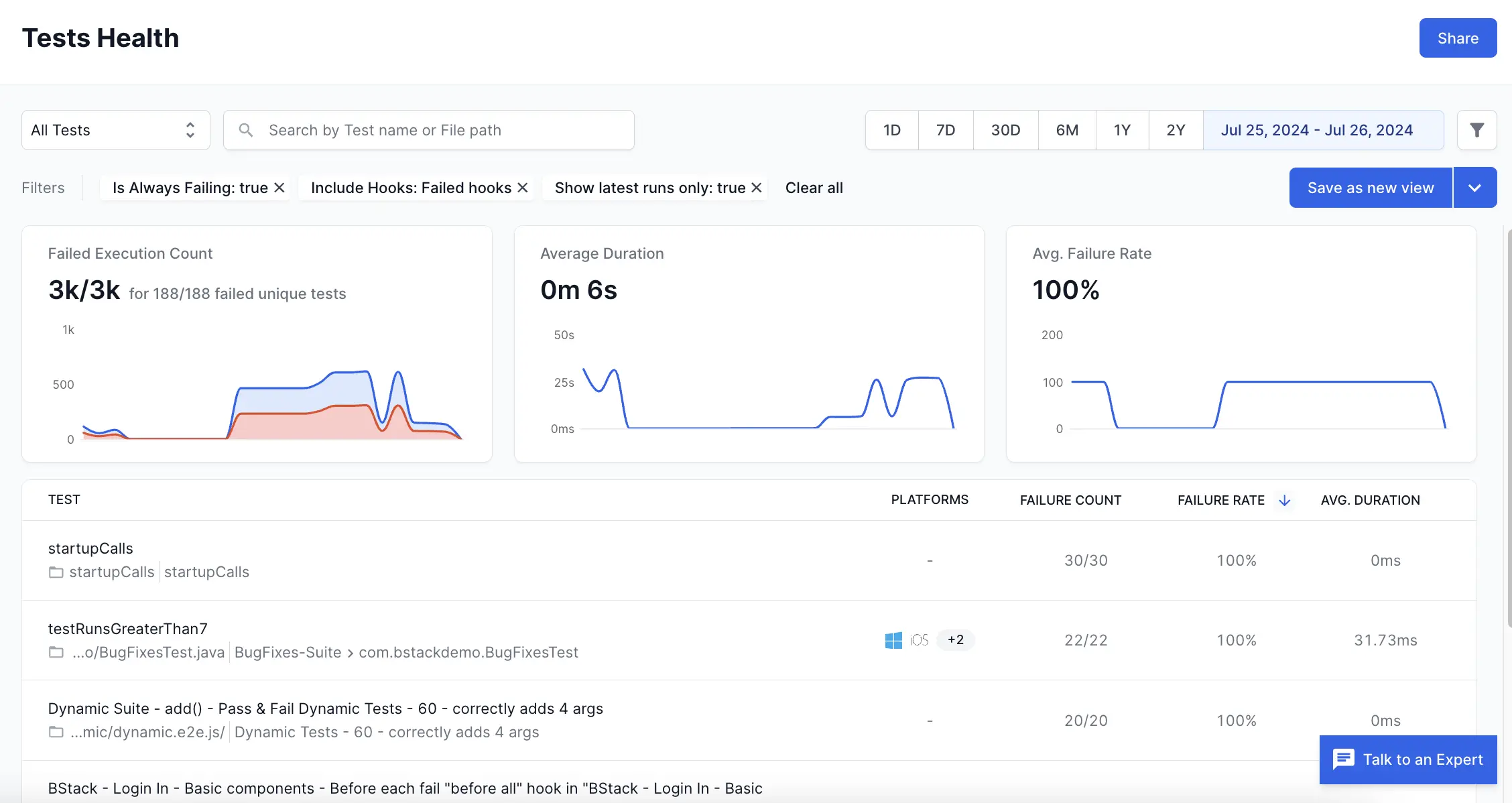Remove the Is Always Failing filter
Image resolution: width=1512 pixels, height=803 pixels.
point(279,188)
